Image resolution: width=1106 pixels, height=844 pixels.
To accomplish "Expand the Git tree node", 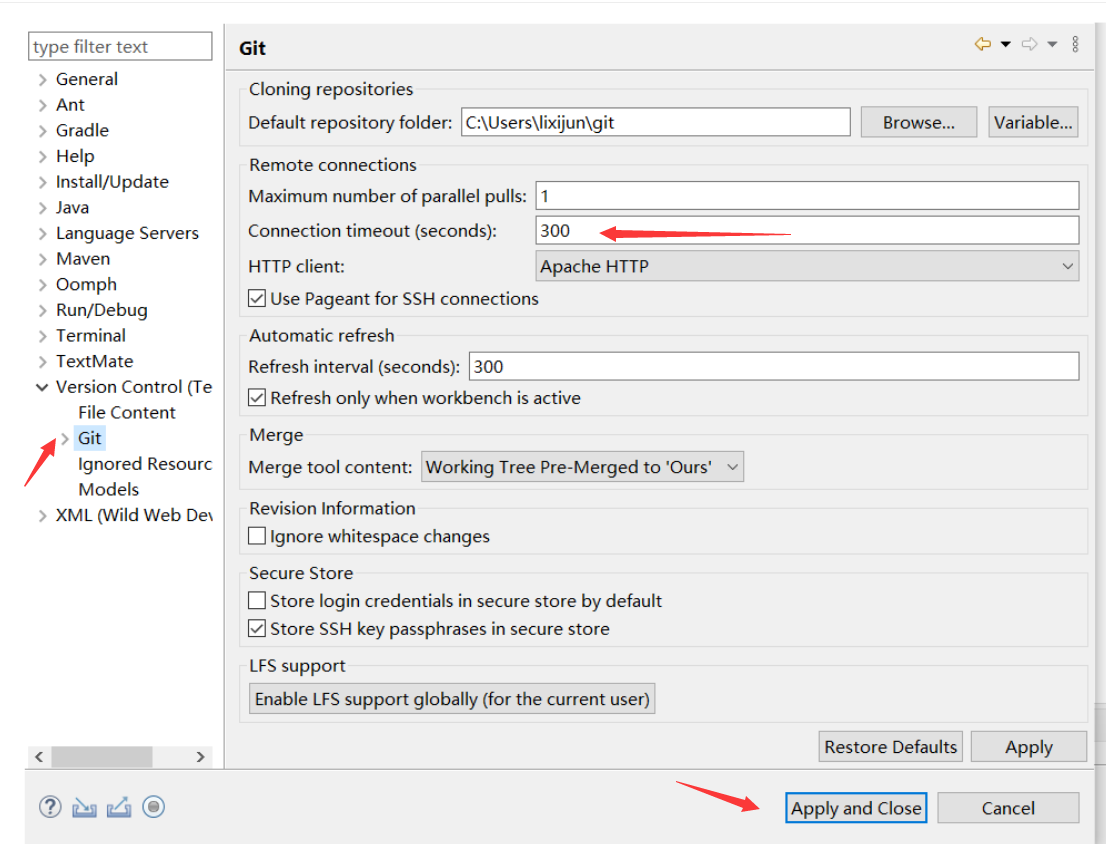I will [x=65, y=438].
